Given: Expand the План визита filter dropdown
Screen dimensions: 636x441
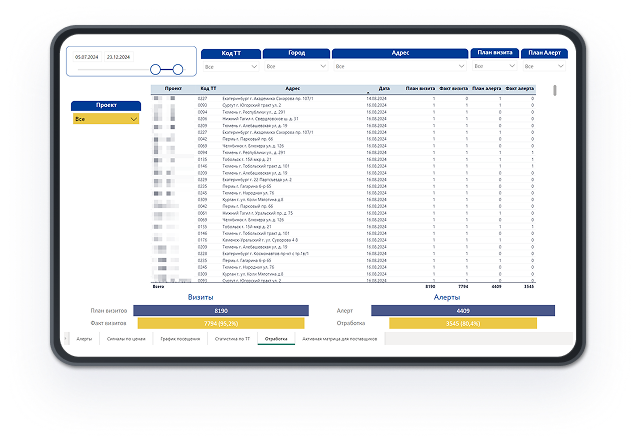Looking at the screenshot, I should coord(497,66).
